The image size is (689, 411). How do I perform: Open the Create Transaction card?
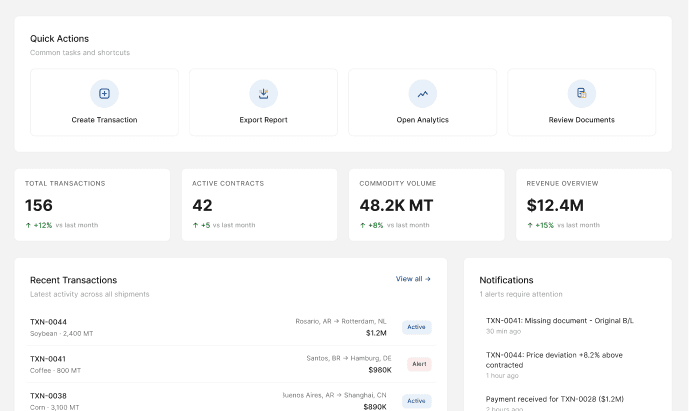tap(104, 102)
